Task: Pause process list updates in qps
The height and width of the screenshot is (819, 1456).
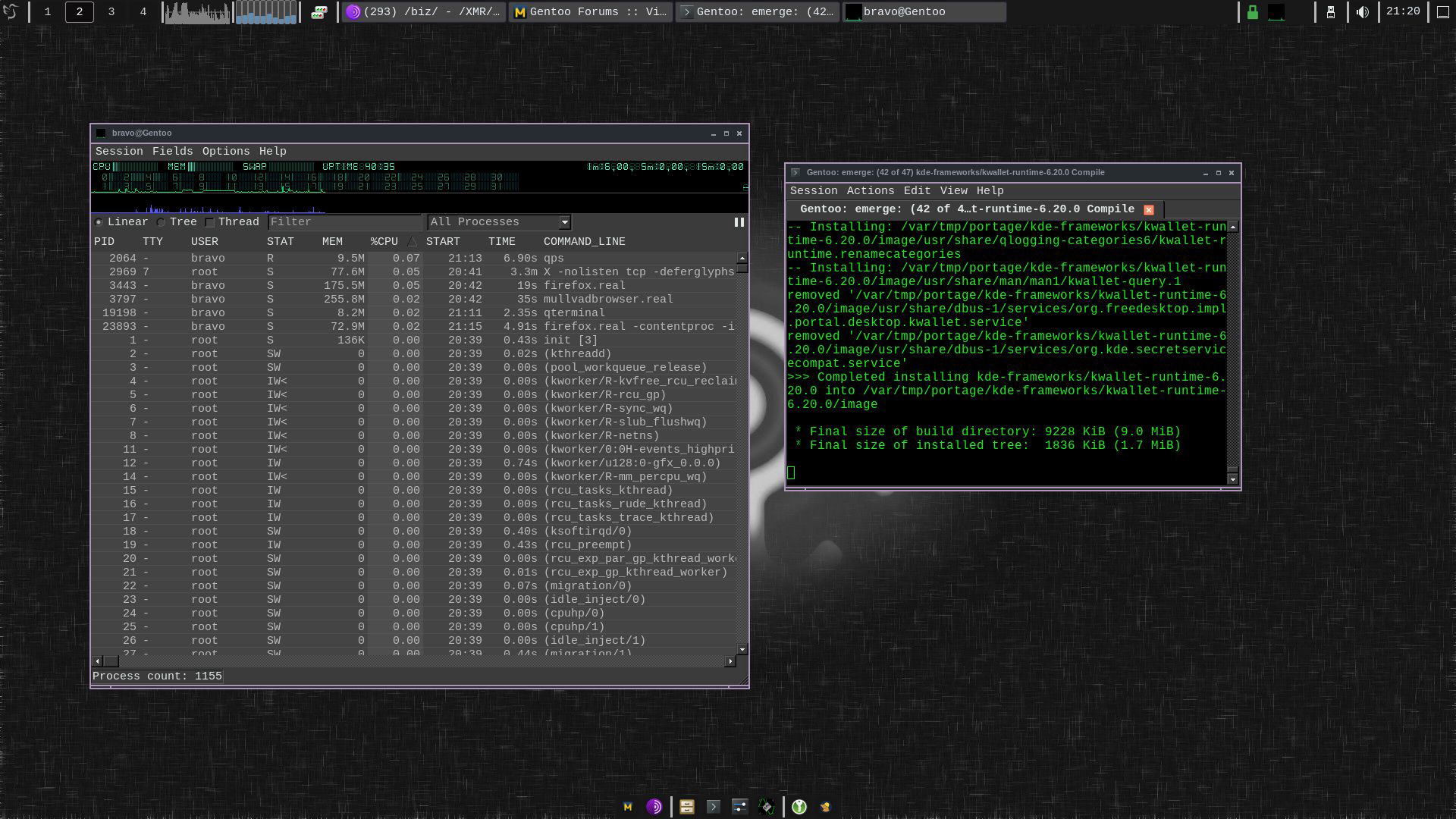Action: pyautogui.click(x=739, y=222)
